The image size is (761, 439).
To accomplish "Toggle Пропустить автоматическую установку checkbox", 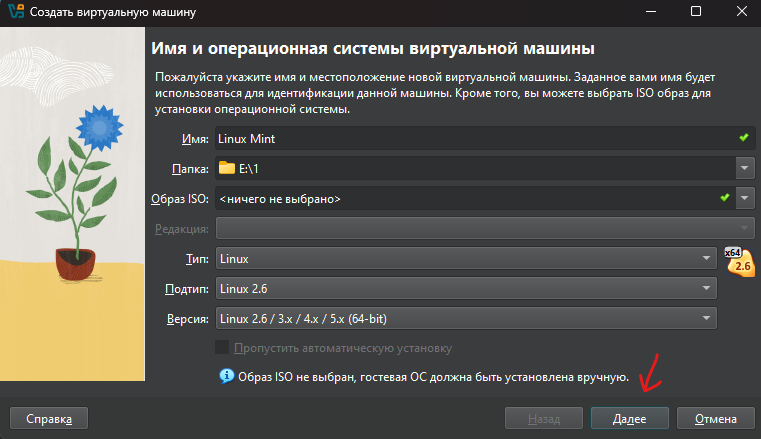I will pos(222,347).
